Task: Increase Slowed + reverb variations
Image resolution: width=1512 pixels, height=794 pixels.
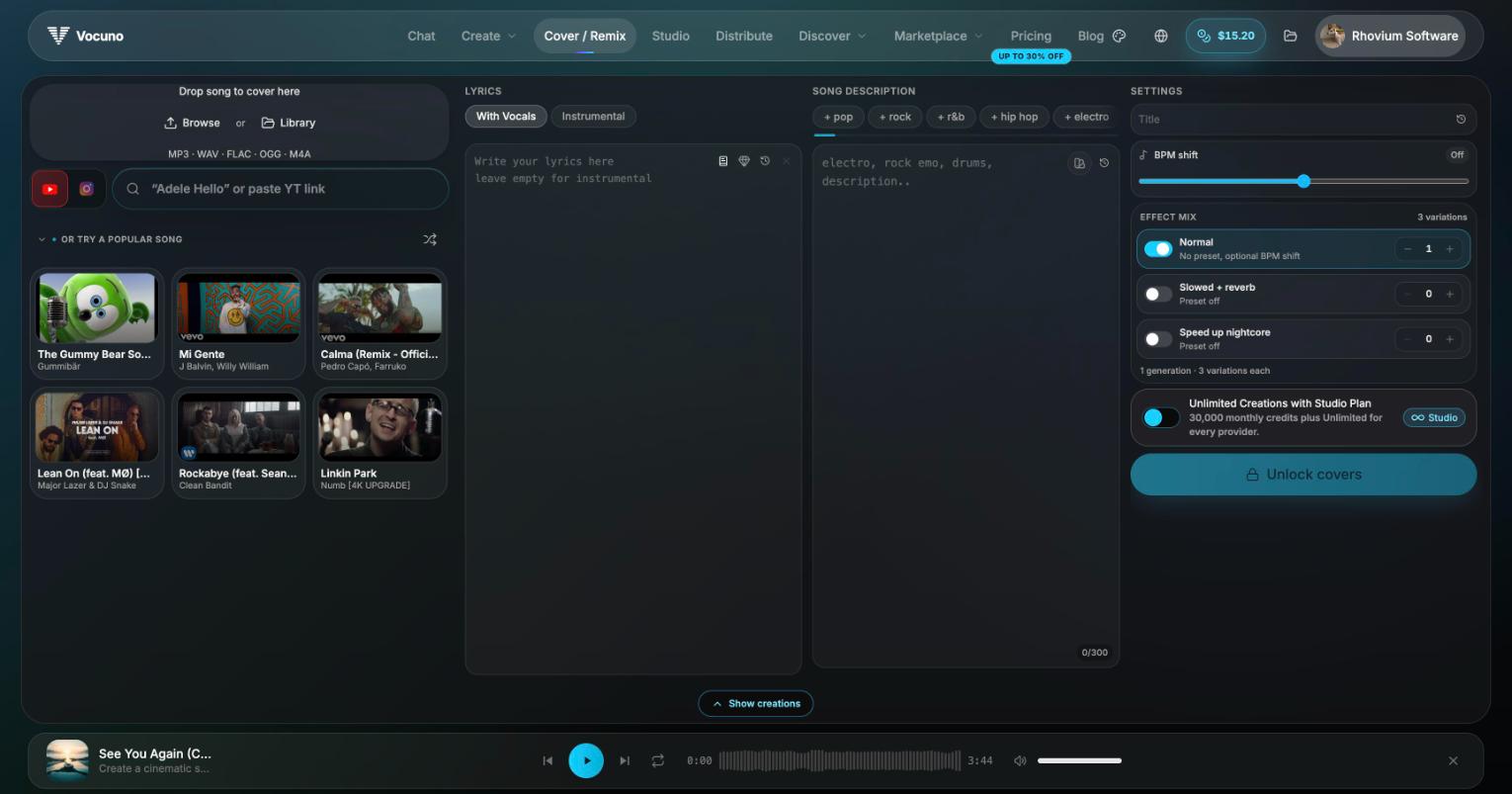Action: point(1450,294)
